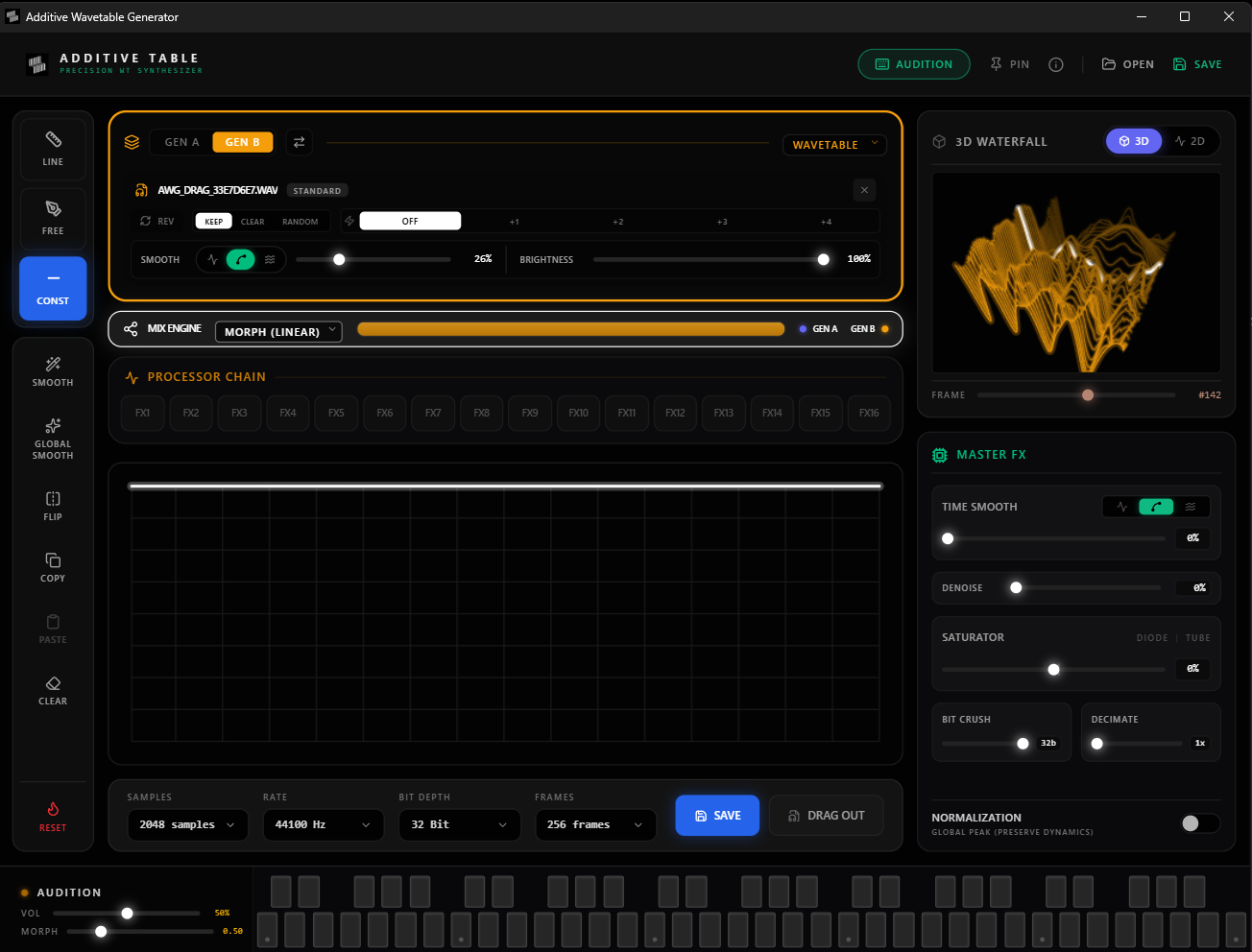Select the +2 shift option
The height and width of the screenshot is (952, 1252).
click(618, 221)
